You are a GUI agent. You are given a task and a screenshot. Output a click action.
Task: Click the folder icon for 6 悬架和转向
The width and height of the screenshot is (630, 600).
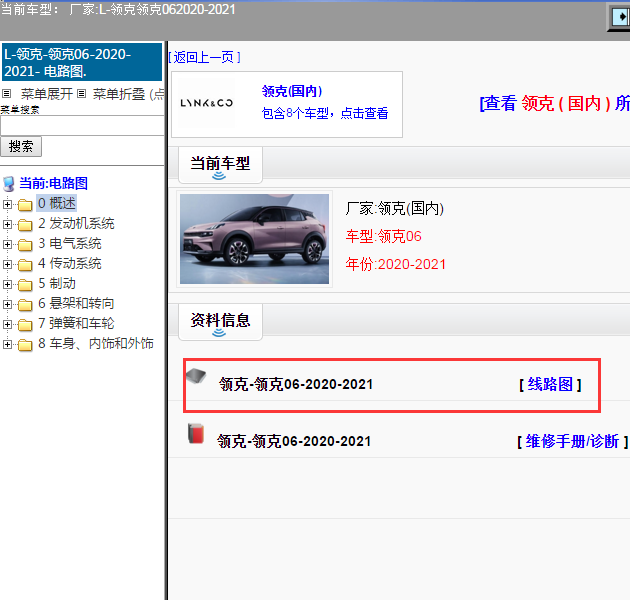point(25,305)
